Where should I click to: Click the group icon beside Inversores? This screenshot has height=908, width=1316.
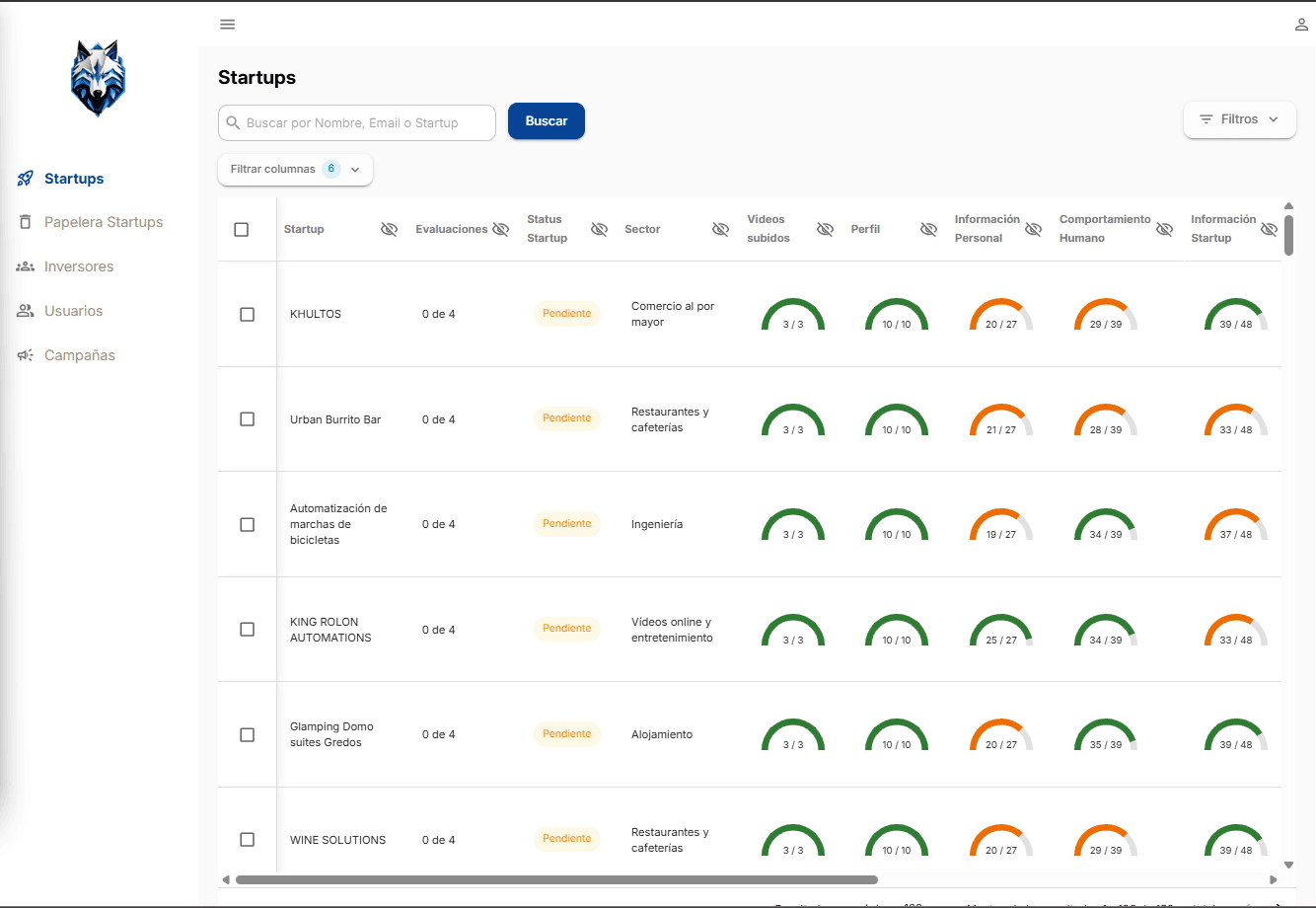point(26,266)
